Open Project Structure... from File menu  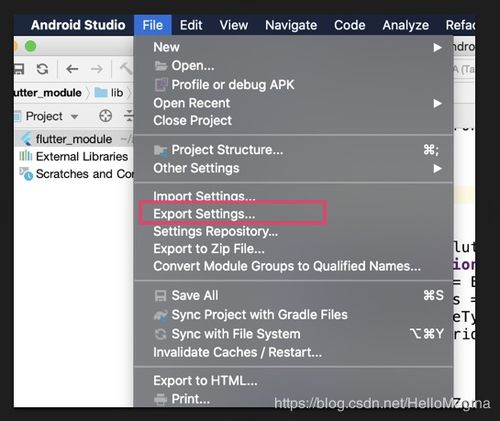[218, 150]
